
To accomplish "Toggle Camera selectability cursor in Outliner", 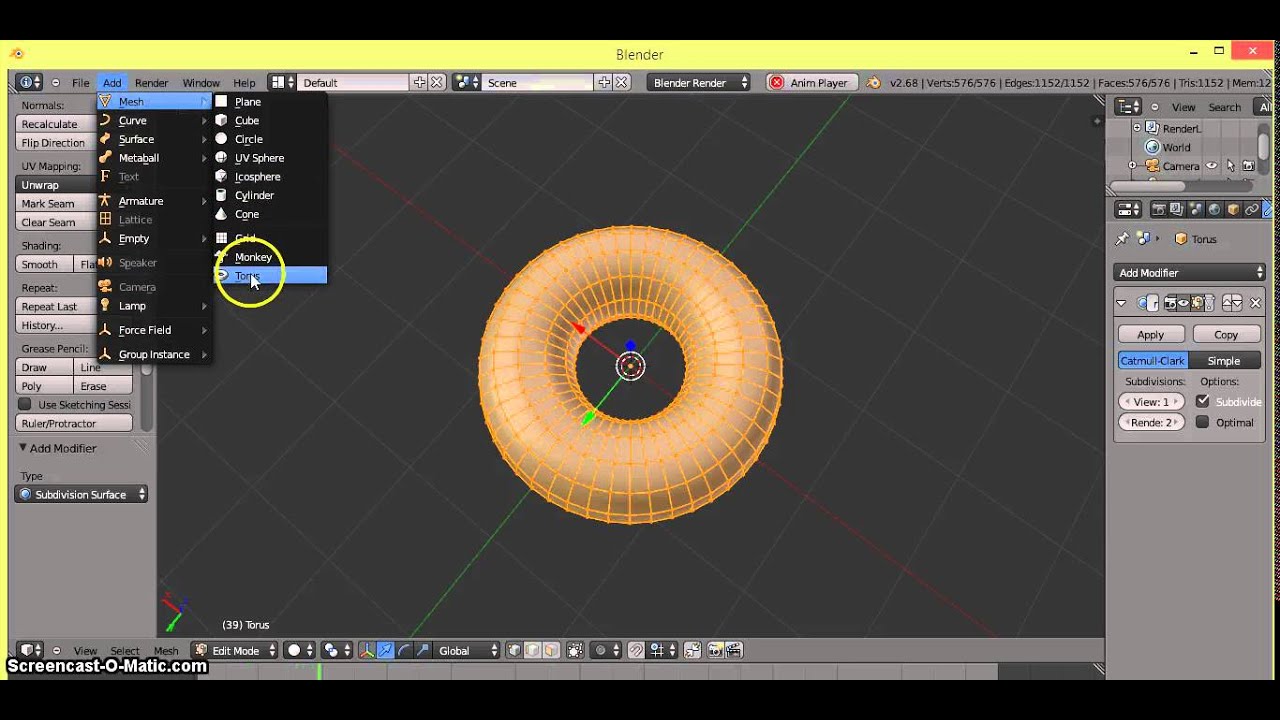I will (1230, 165).
